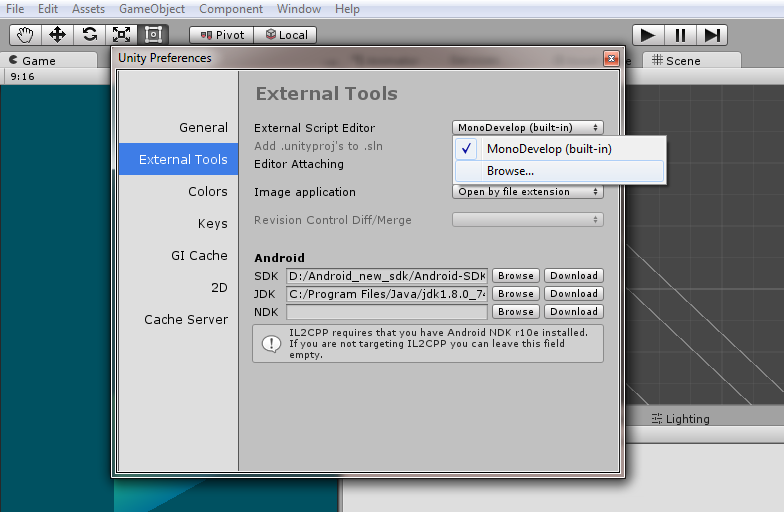The height and width of the screenshot is (512, 784).
Task: Open the Revision Control Diff/Merge dropdown
Action: 528,220
